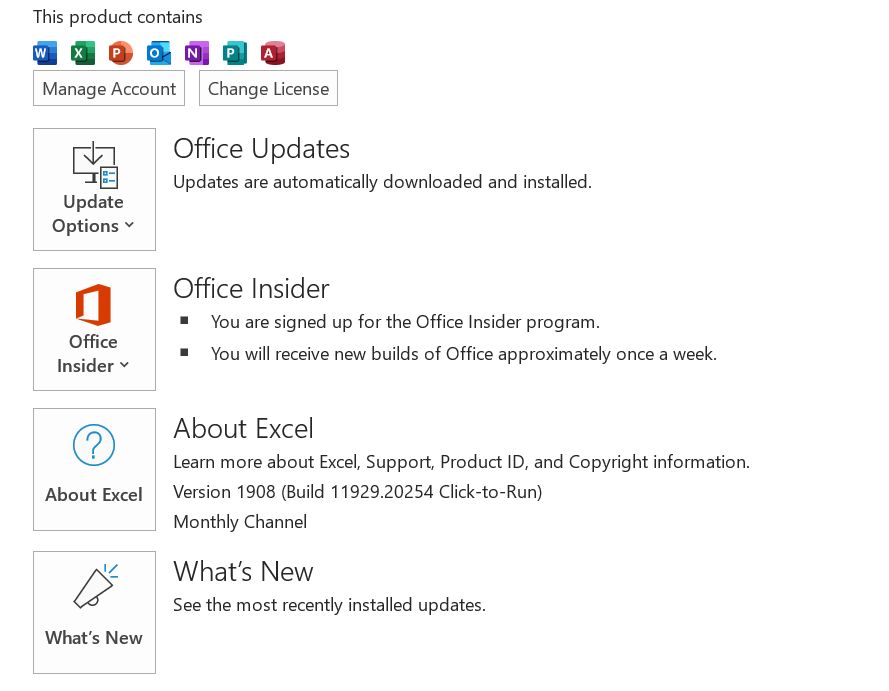Viewport: 889px width, 691px height.
Task: Click the OneNote app icon
Action: pyautogui.click(x=197, y=53)
